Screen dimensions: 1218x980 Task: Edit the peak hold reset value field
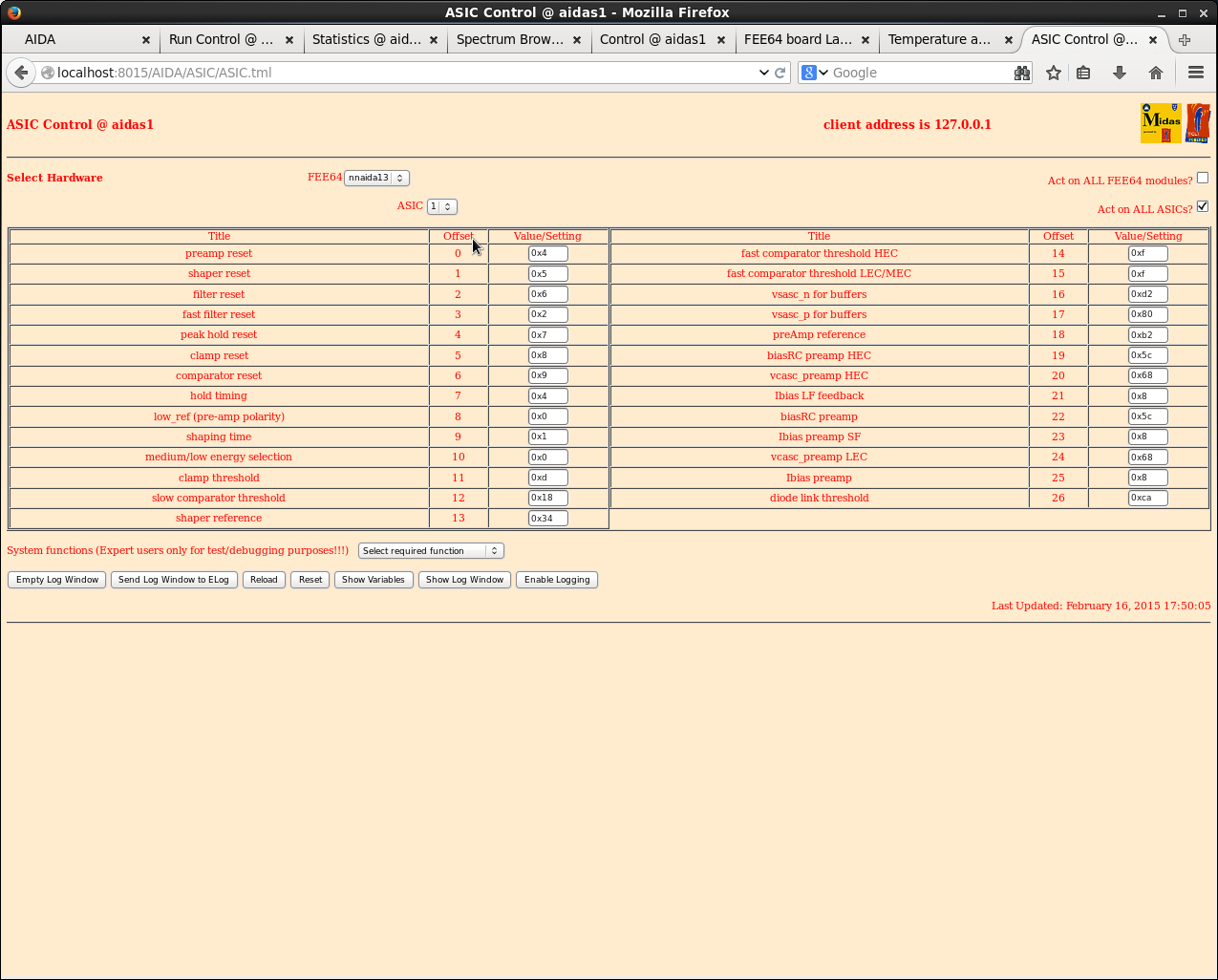547,335
